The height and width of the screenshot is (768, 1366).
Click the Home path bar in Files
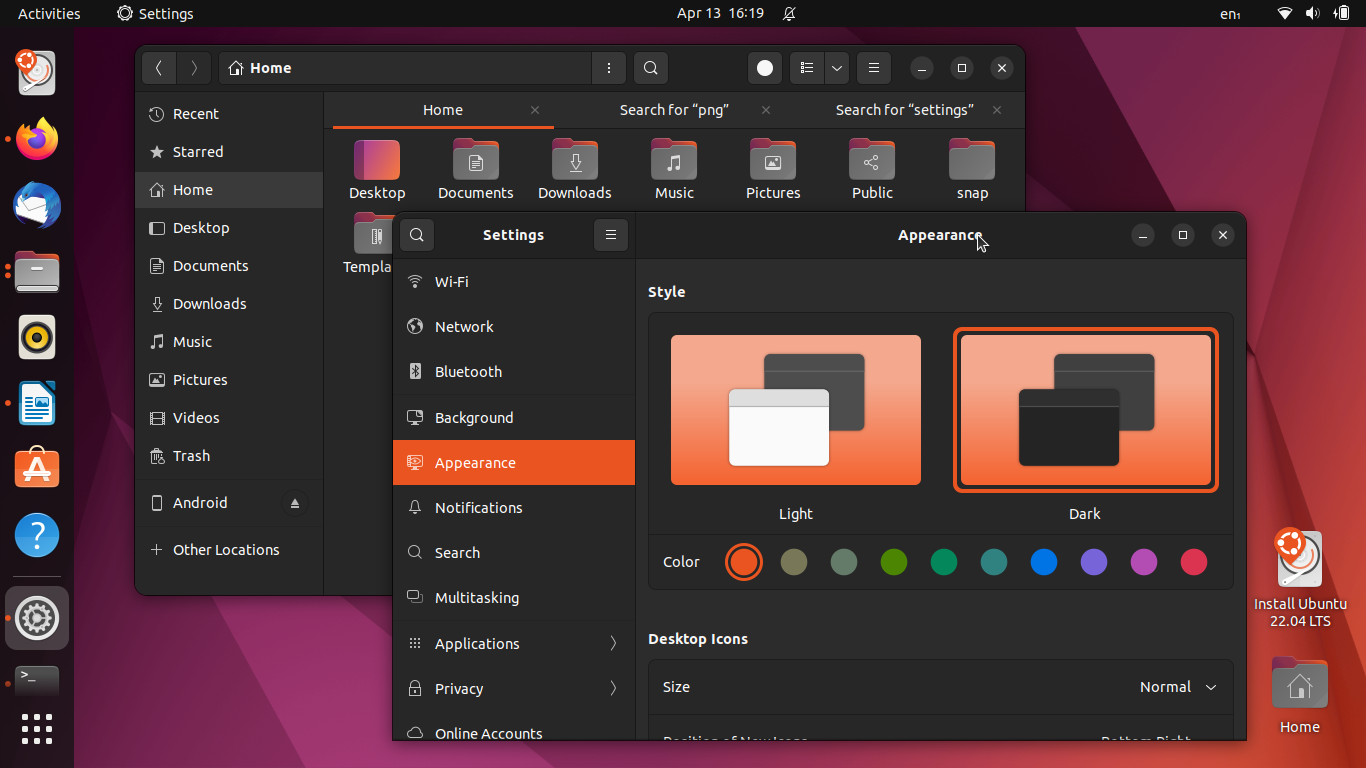(405, 68)
